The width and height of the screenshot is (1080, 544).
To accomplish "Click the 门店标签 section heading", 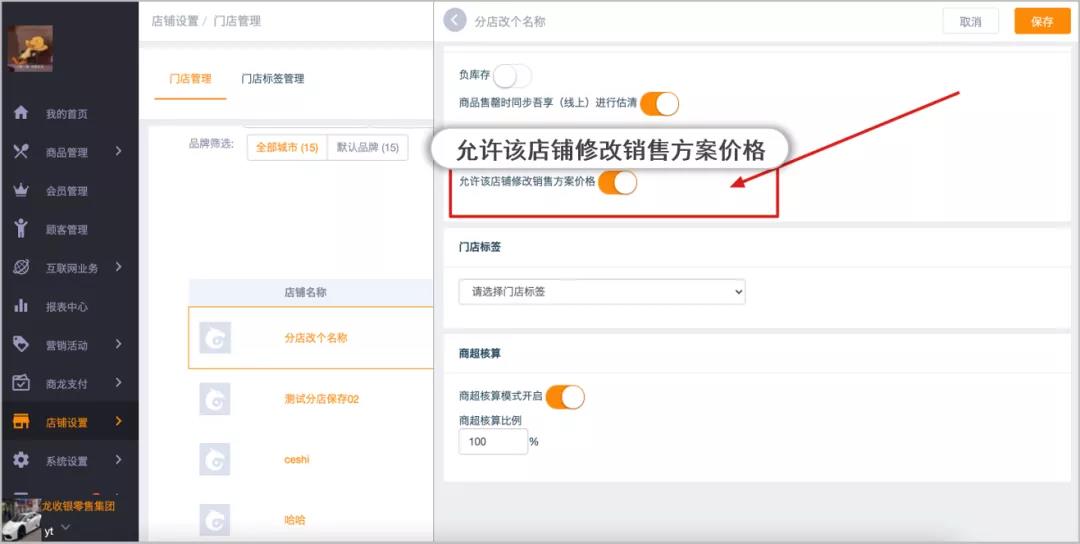I will (x=480, y=247).
